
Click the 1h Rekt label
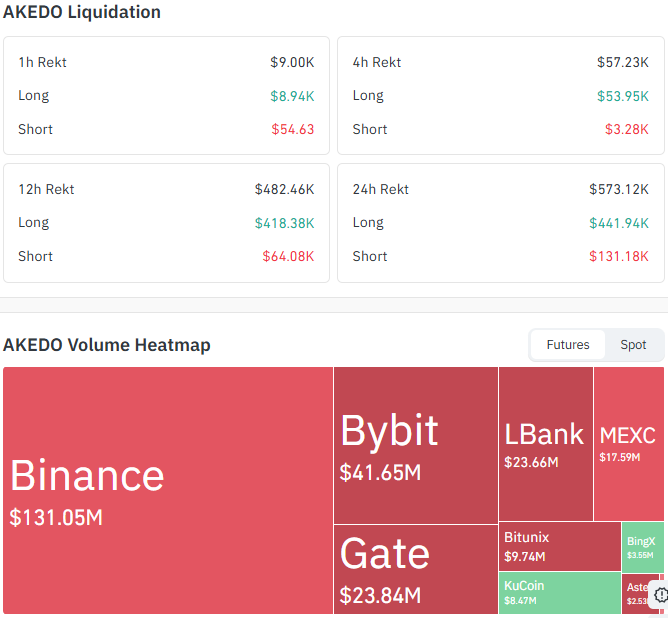pos(42,62)
